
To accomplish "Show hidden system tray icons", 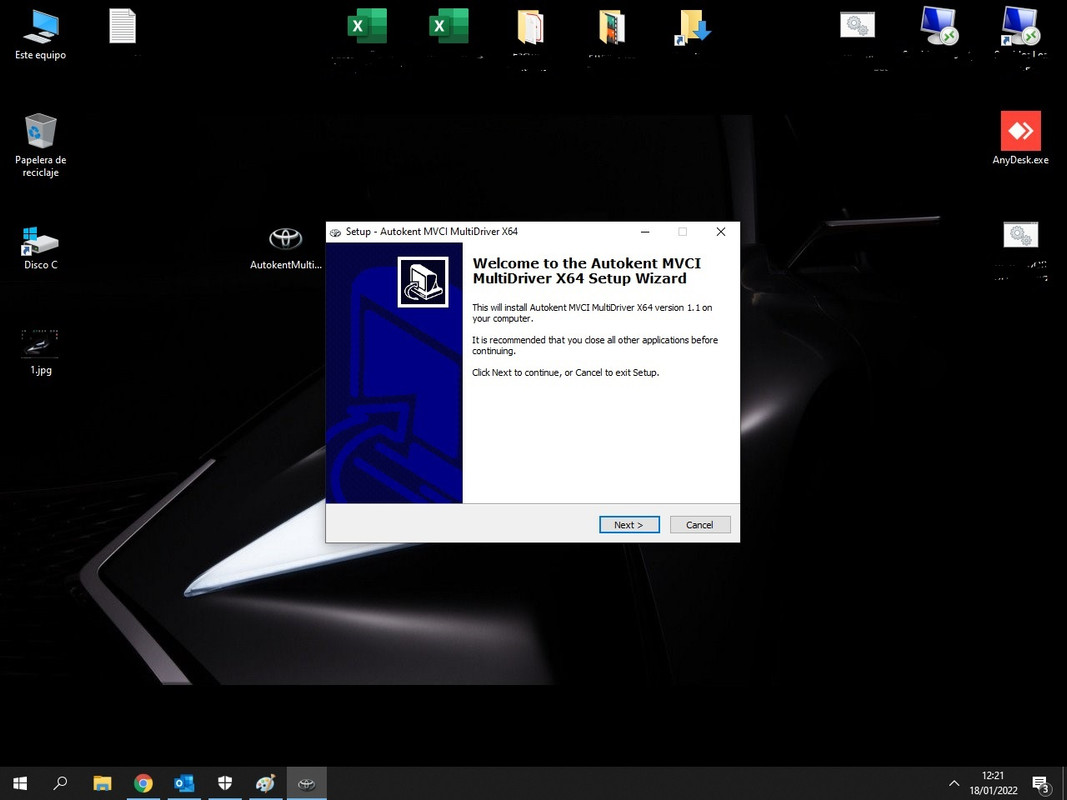I will pos(954,784).
